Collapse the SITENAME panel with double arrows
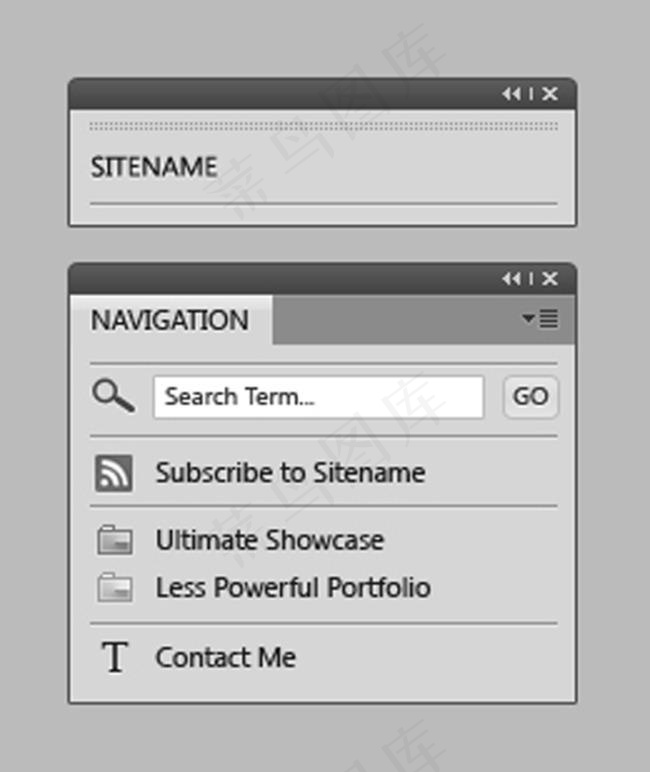The image size is (650, 772). tap(511, 94)
